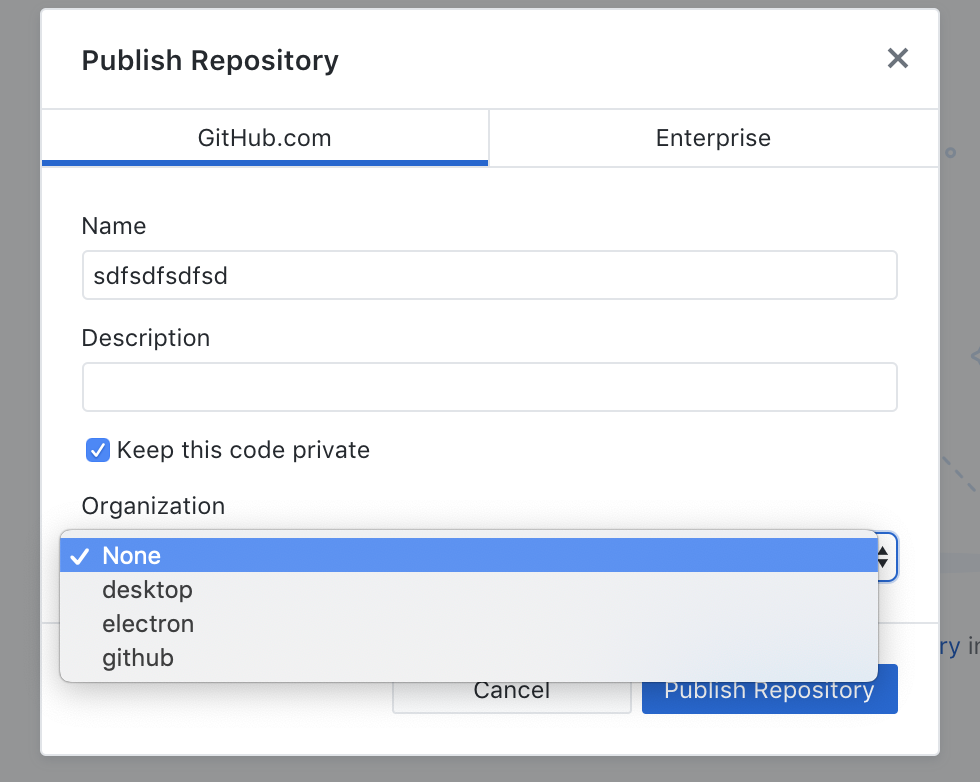This screenshot has width=980, height=782.
Task: Cancel publishing the repository
Action: 511,689
